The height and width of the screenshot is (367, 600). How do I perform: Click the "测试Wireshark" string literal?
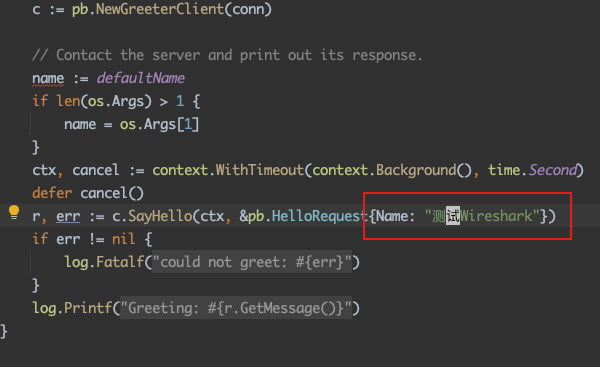[x=482, y=216]
